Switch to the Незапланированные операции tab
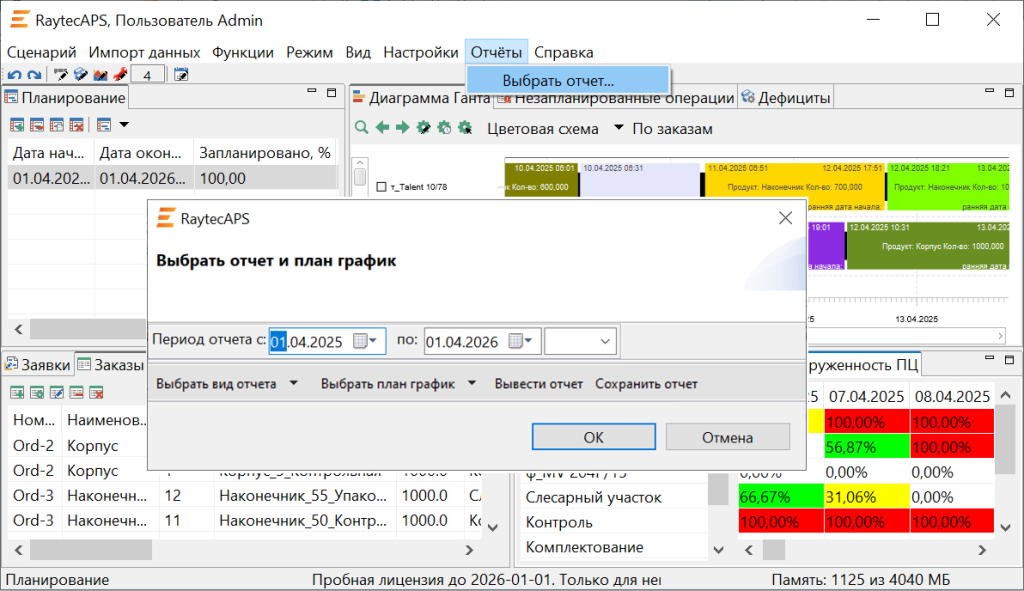 [x=616, y=98]
